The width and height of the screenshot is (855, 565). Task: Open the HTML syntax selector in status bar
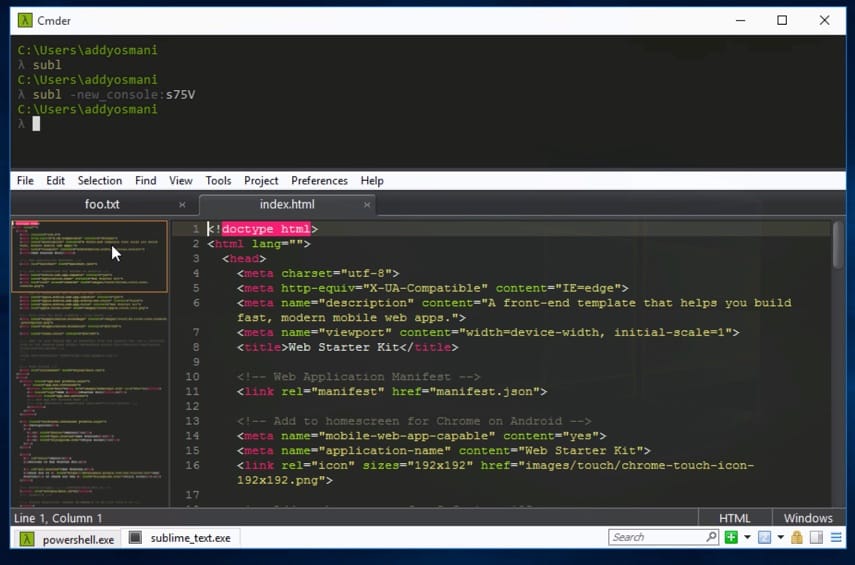point(734,518)
